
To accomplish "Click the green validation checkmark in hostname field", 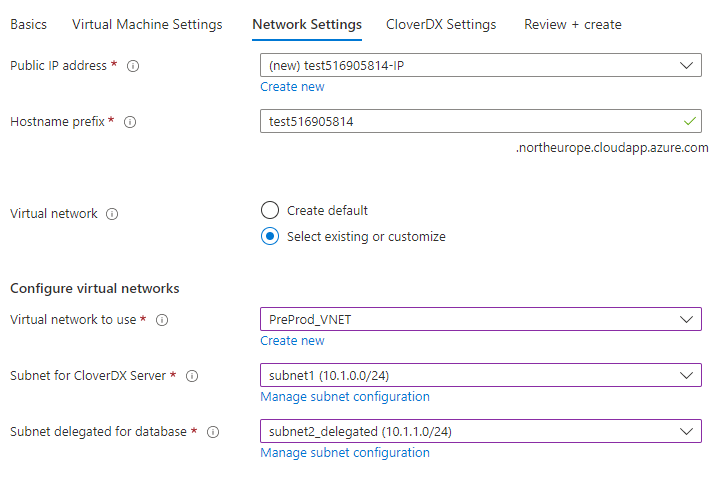I will coord(690,121).
